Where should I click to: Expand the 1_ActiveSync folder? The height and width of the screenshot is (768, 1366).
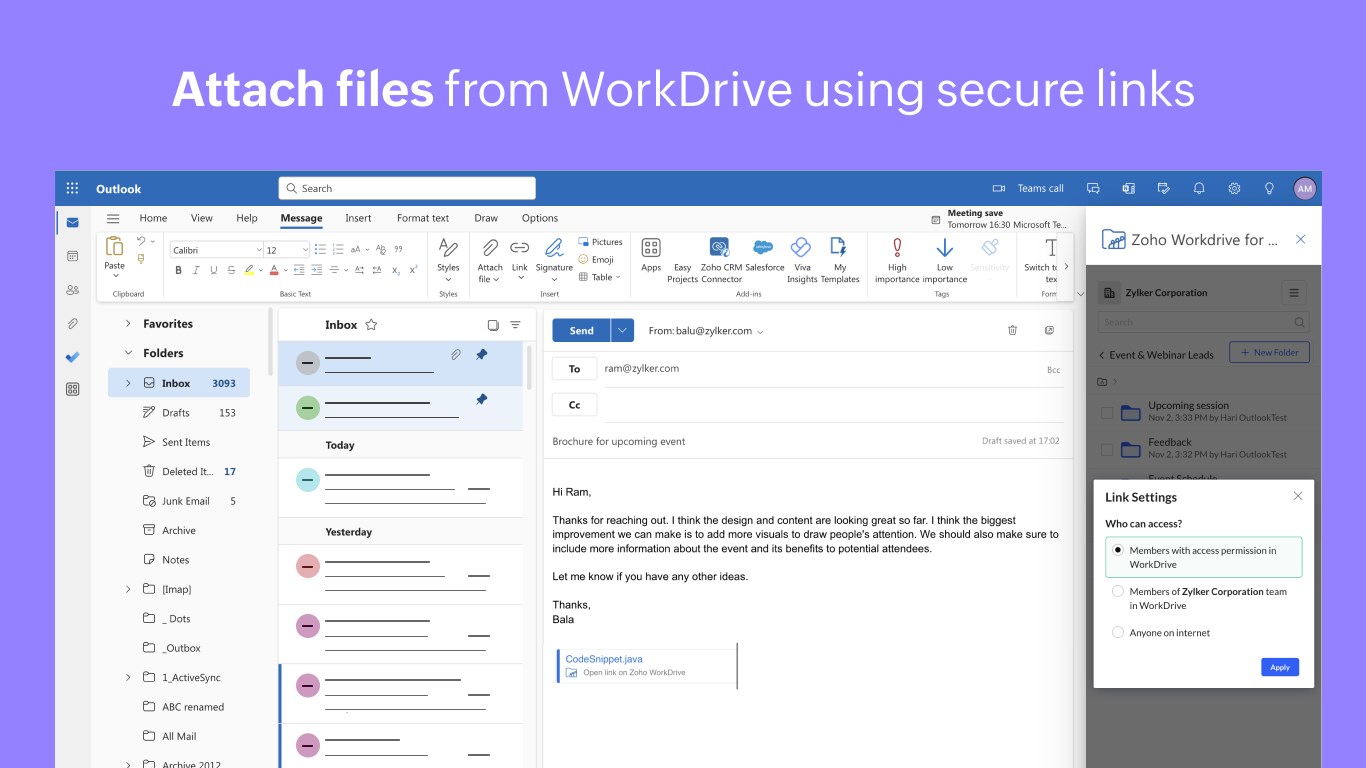click(128, 677)
